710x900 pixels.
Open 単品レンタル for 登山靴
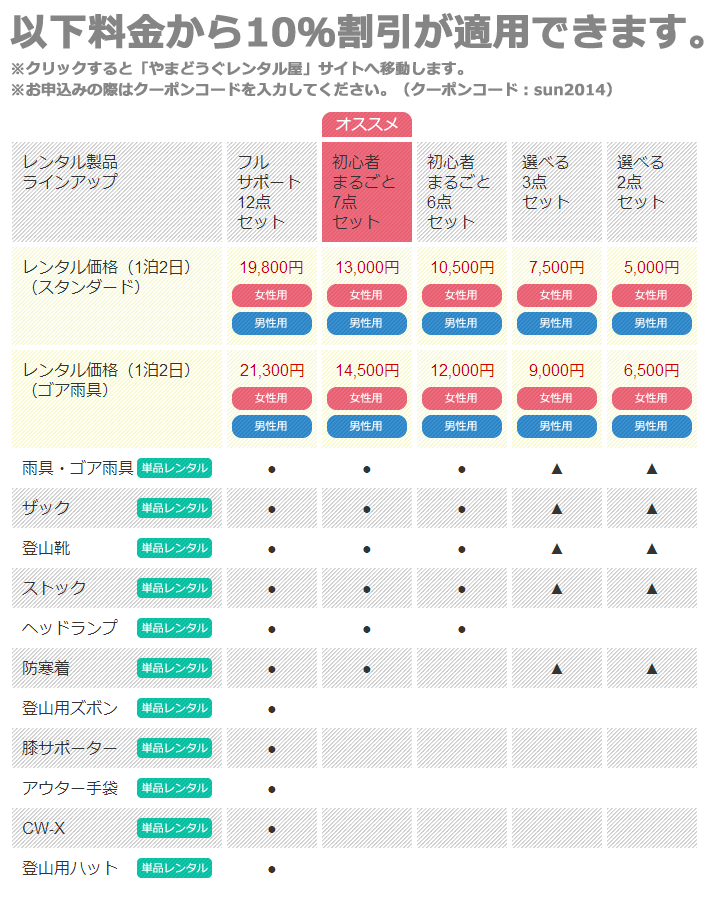[x=174, y=548]
